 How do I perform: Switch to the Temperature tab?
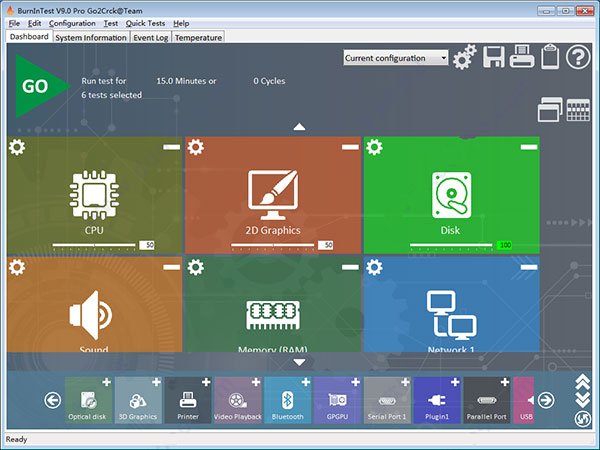click(199, 37)
